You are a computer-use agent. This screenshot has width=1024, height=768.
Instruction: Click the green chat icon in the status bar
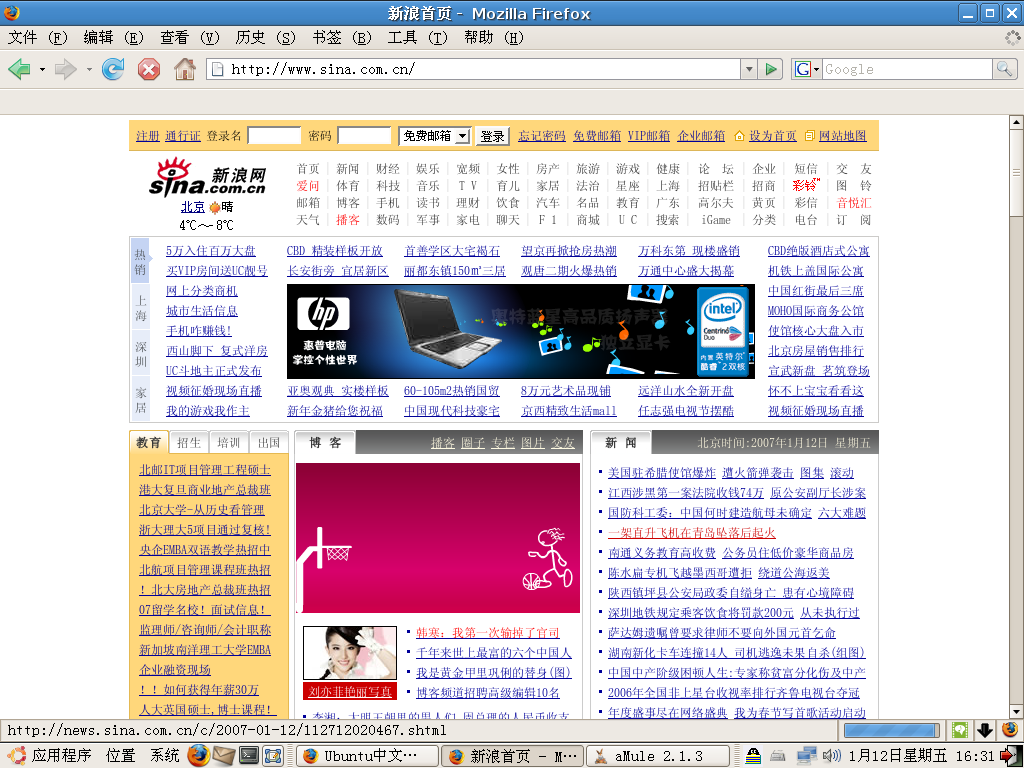click(959, 730)
